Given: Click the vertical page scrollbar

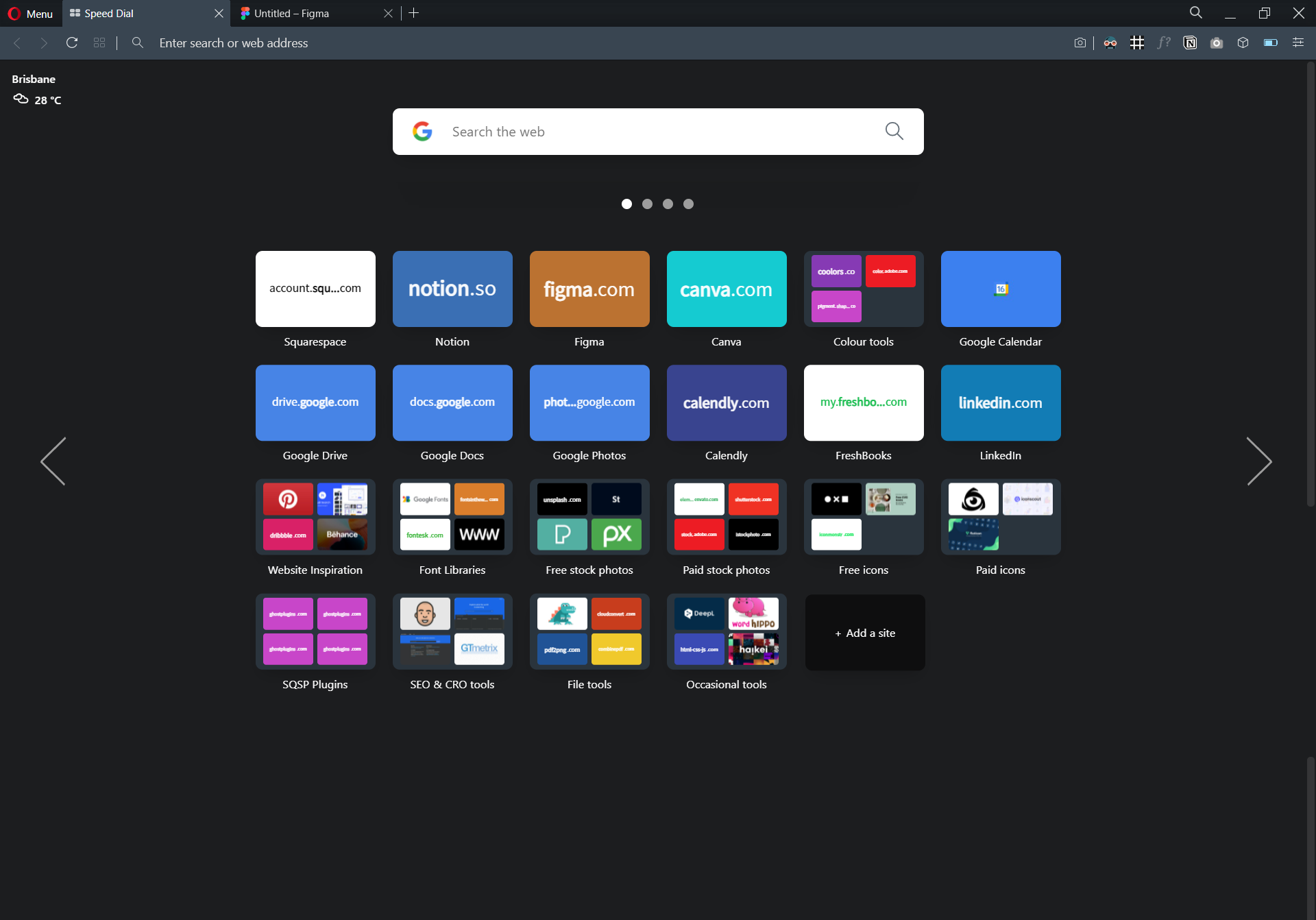Looking at the screenshot, I should tap(1310, 285).
